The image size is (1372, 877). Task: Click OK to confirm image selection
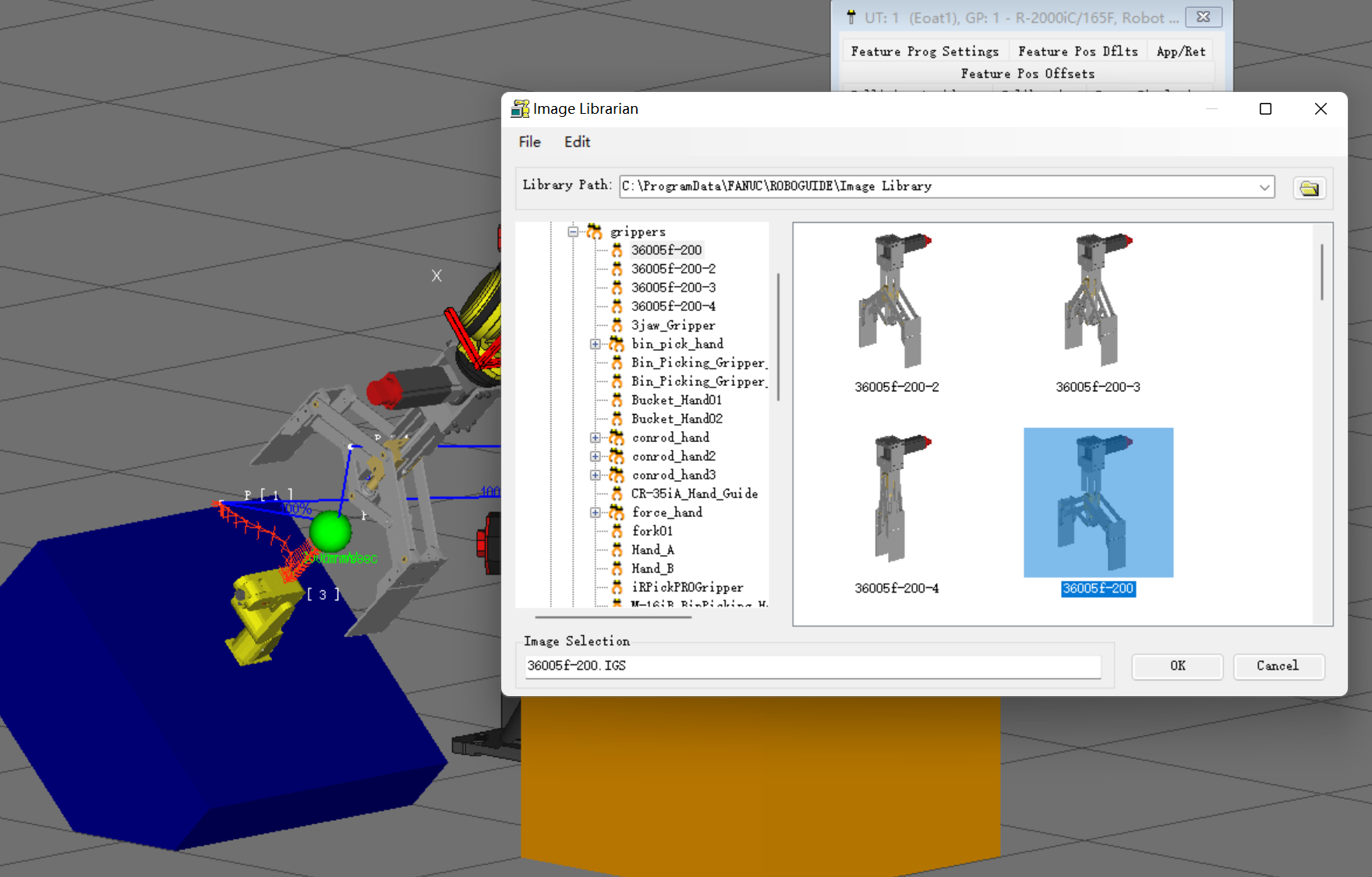pyautogui.click(x=1177, y=666)
